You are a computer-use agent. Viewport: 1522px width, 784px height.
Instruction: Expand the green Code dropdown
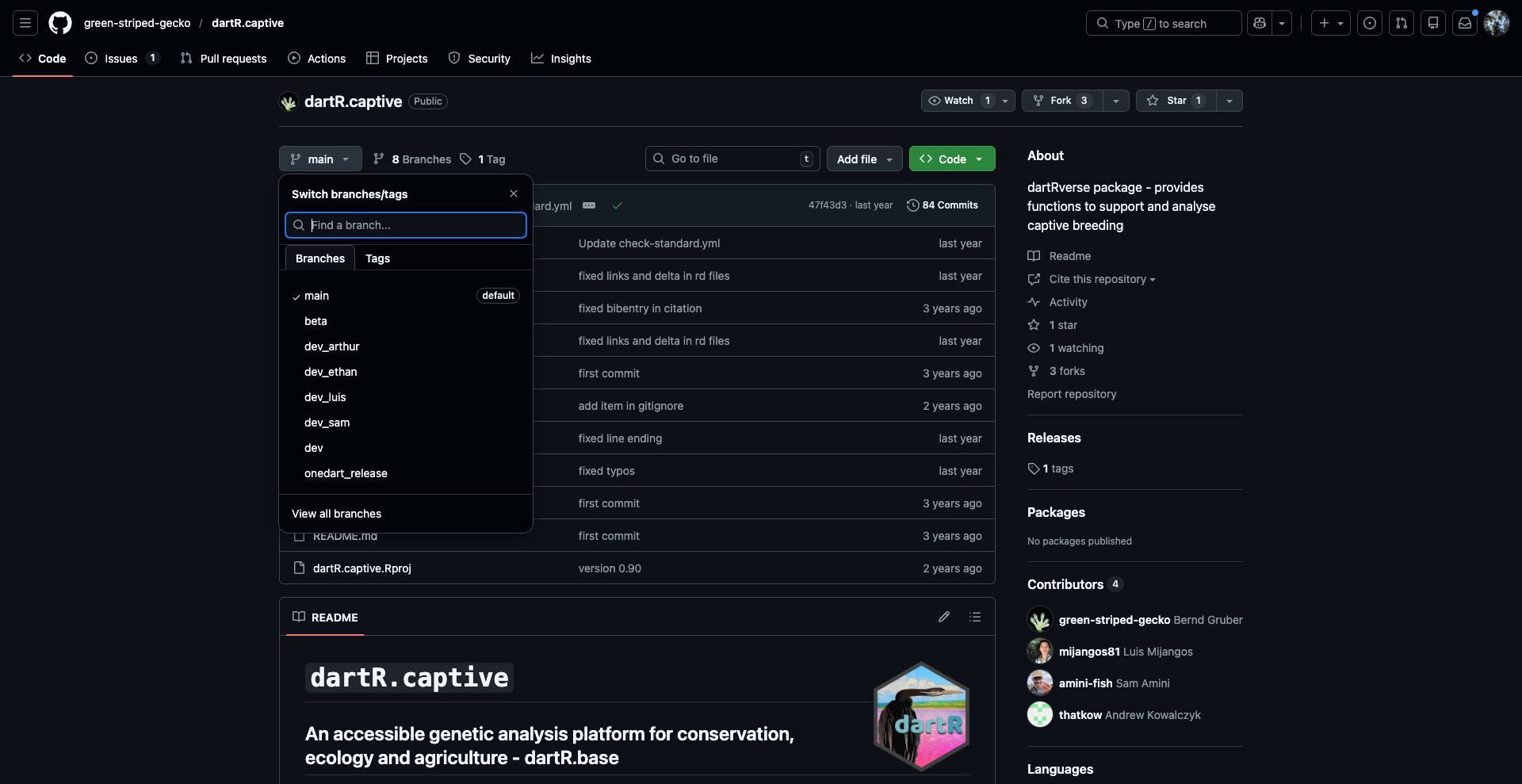click(951, 159)
